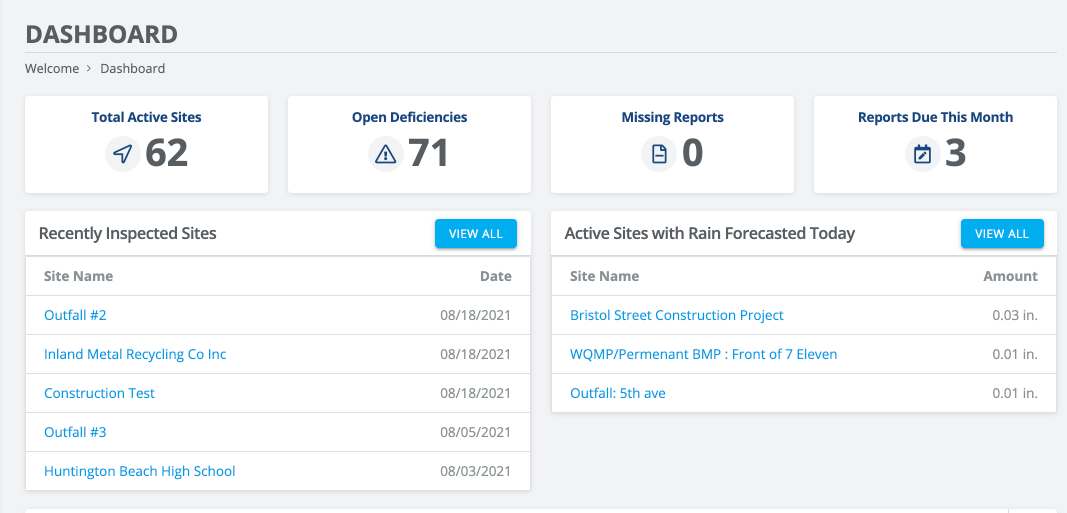Screen dimensions: 1067x513
Task: Open WQMP/Permenant BMP Front of 7 Eleven
Action: tap(704, 354)
